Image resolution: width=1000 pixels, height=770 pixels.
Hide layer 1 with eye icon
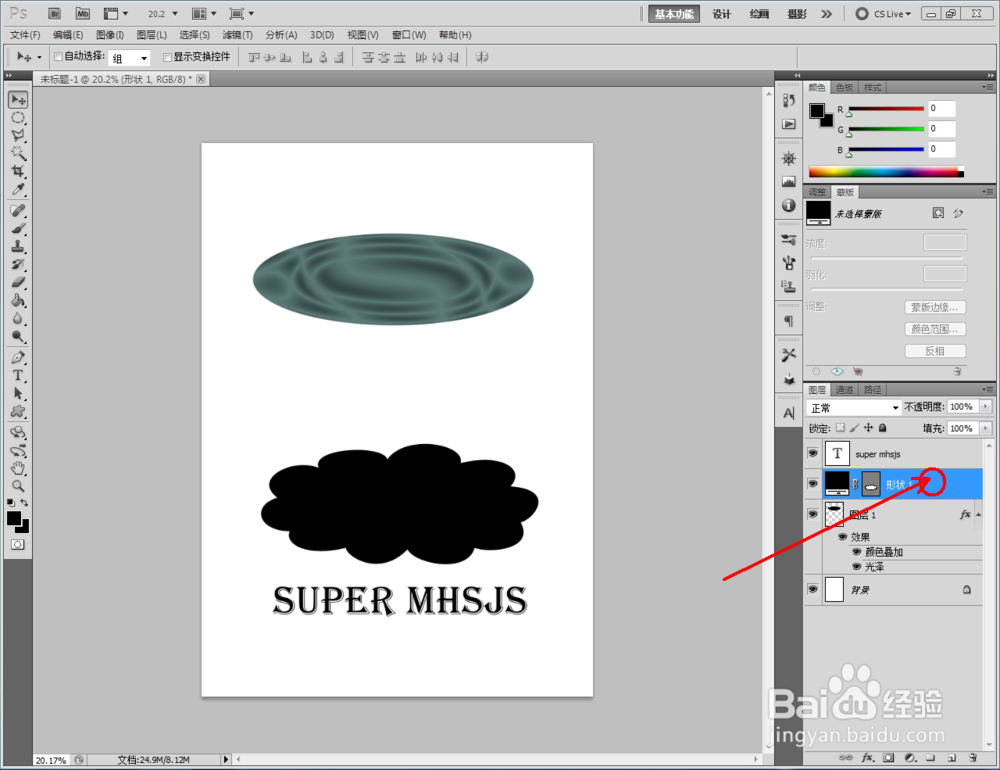812,514
